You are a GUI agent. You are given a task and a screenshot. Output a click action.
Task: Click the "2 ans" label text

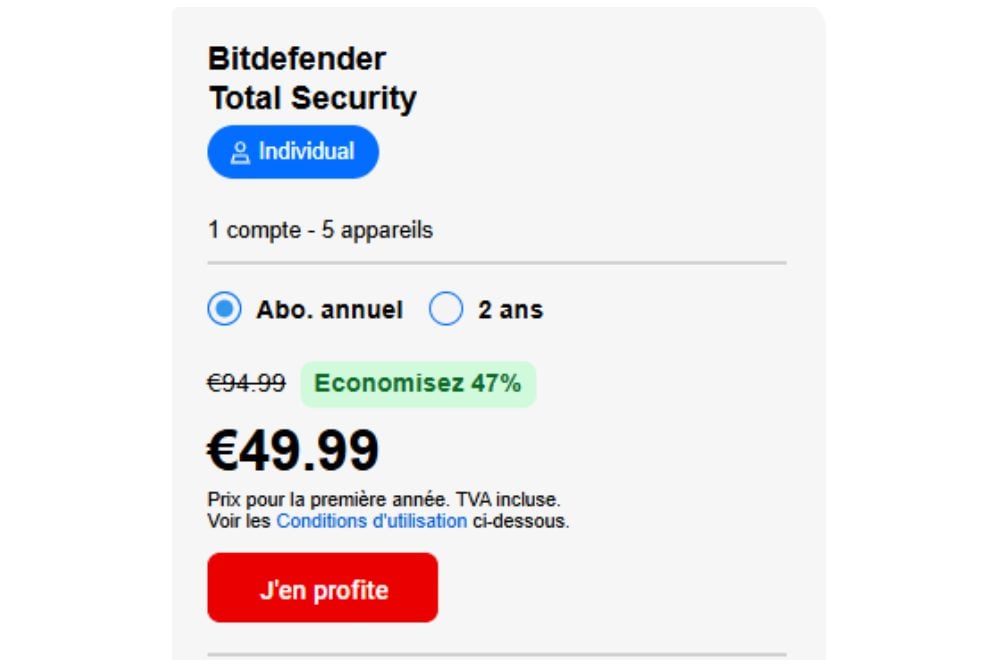510,310
